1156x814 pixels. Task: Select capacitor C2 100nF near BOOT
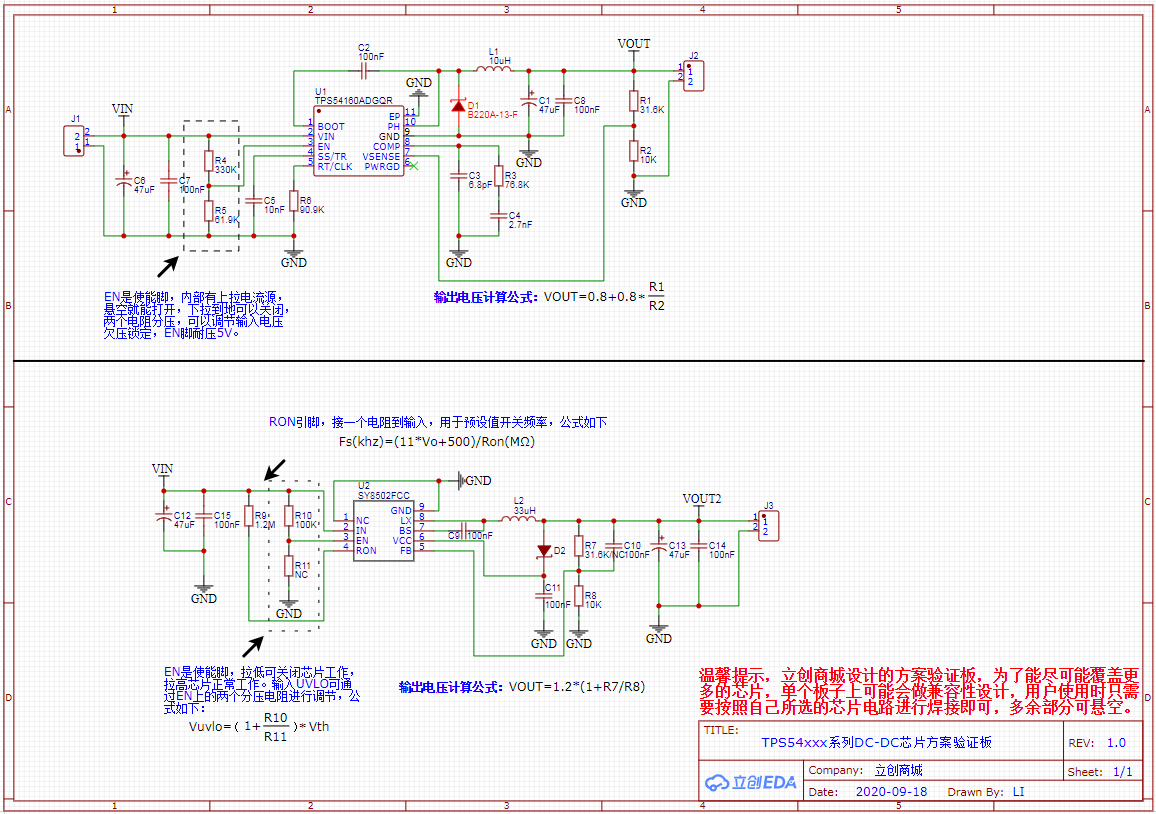(x=364, y=70)
